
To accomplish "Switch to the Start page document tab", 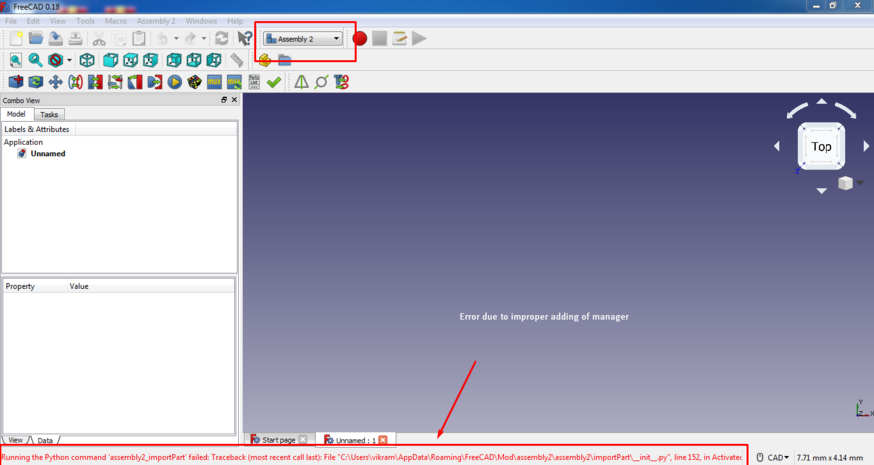I will (x=279, y=440).
